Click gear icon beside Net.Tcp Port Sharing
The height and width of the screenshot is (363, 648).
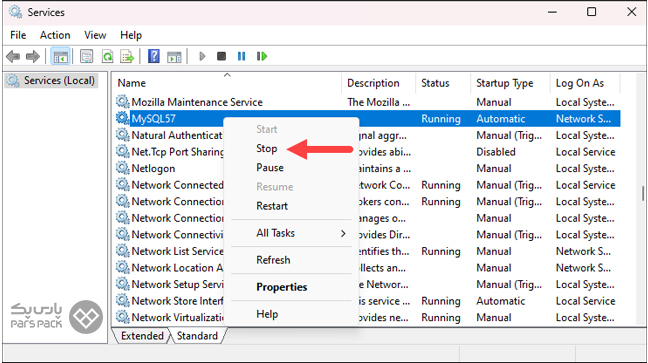pyautogui.click(x=122, y=151)
